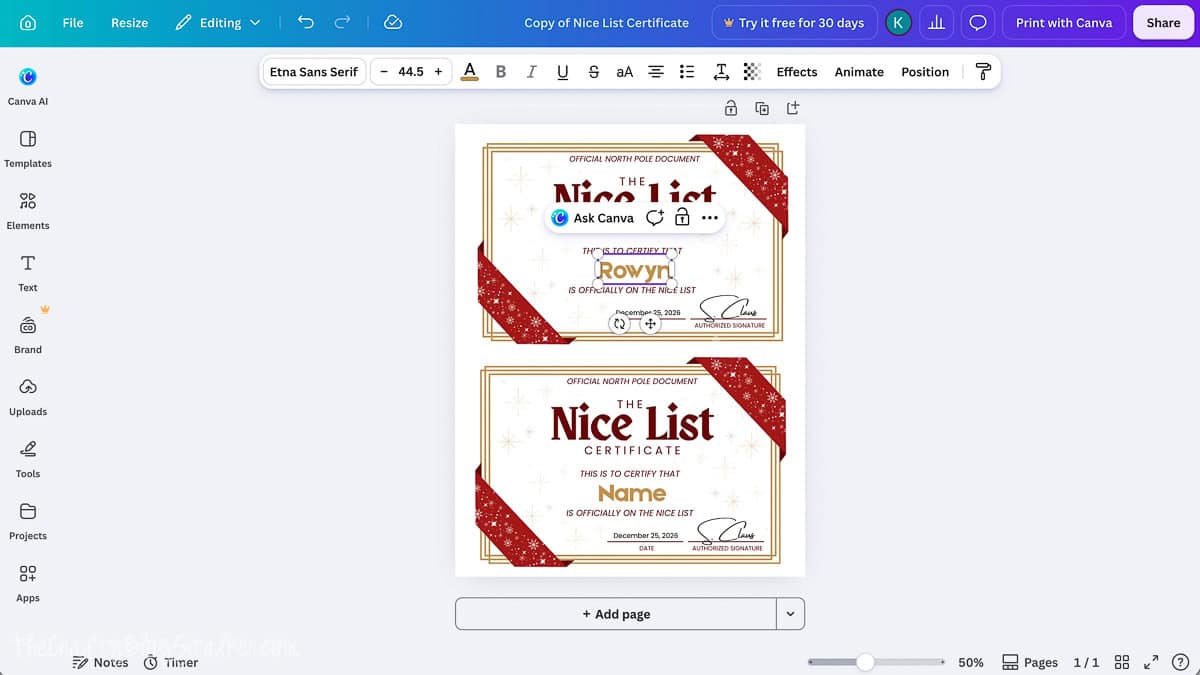Open the File menu
1200x675 pixels.
pyautogui.click(x=73, y=22)
